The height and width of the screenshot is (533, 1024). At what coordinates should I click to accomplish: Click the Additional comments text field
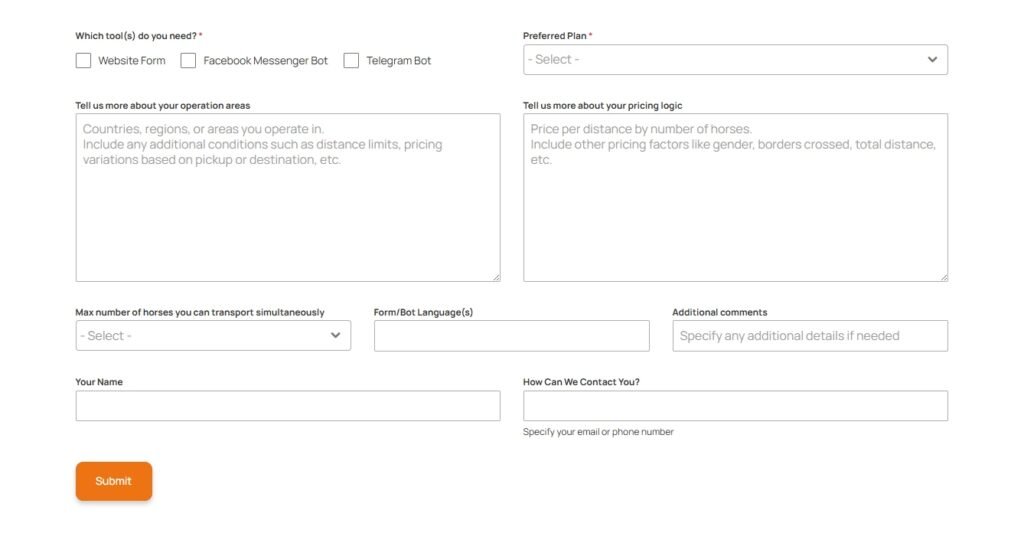pos(809,336)
